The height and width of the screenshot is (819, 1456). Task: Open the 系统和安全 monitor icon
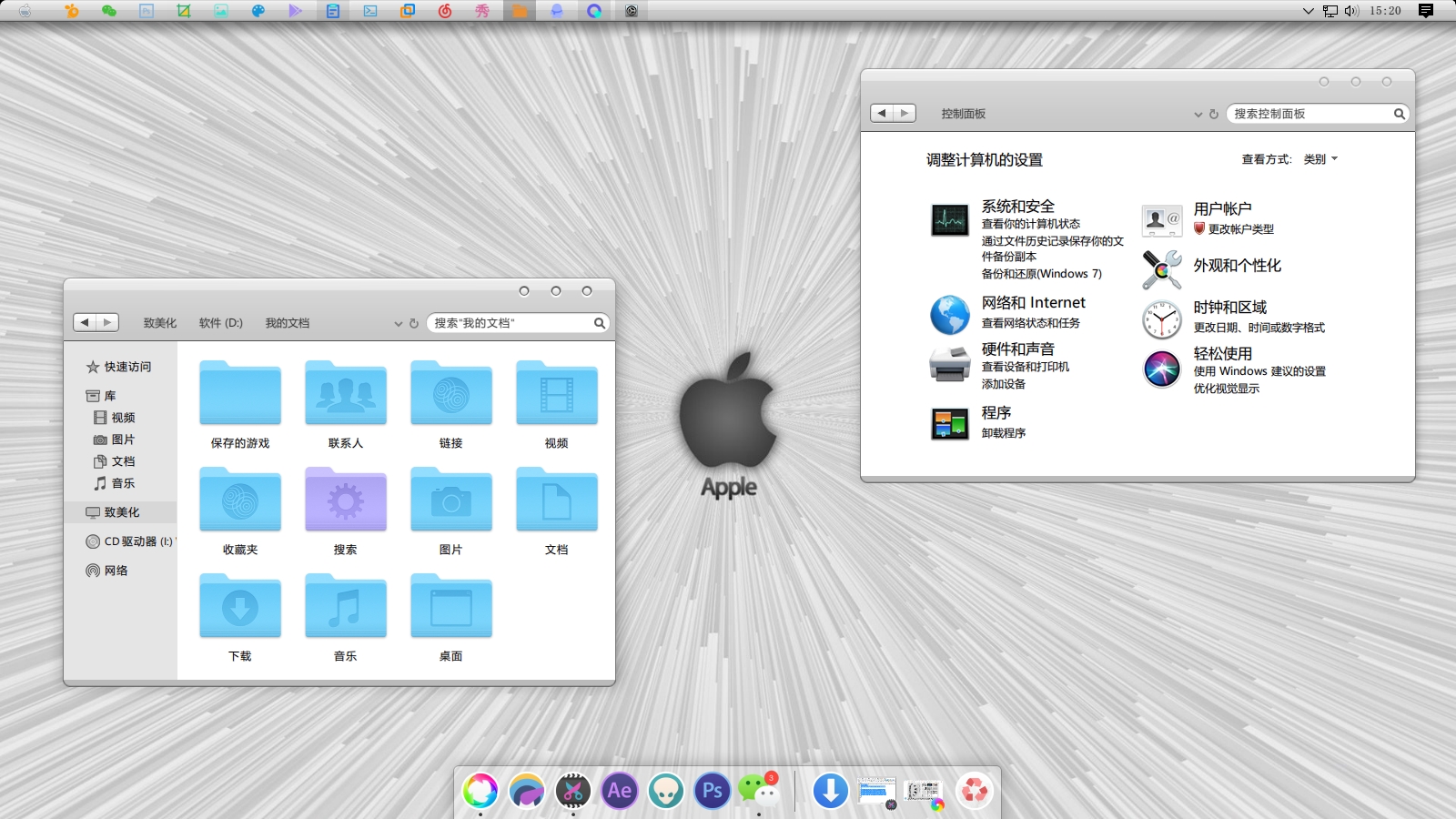click(950, 220)
